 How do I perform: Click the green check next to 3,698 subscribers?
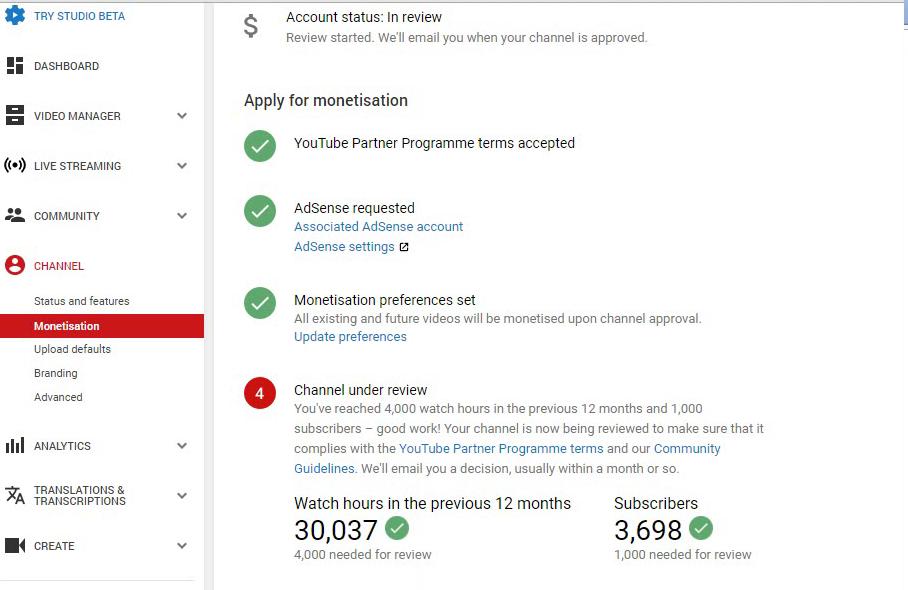click(x=701, y=528)
